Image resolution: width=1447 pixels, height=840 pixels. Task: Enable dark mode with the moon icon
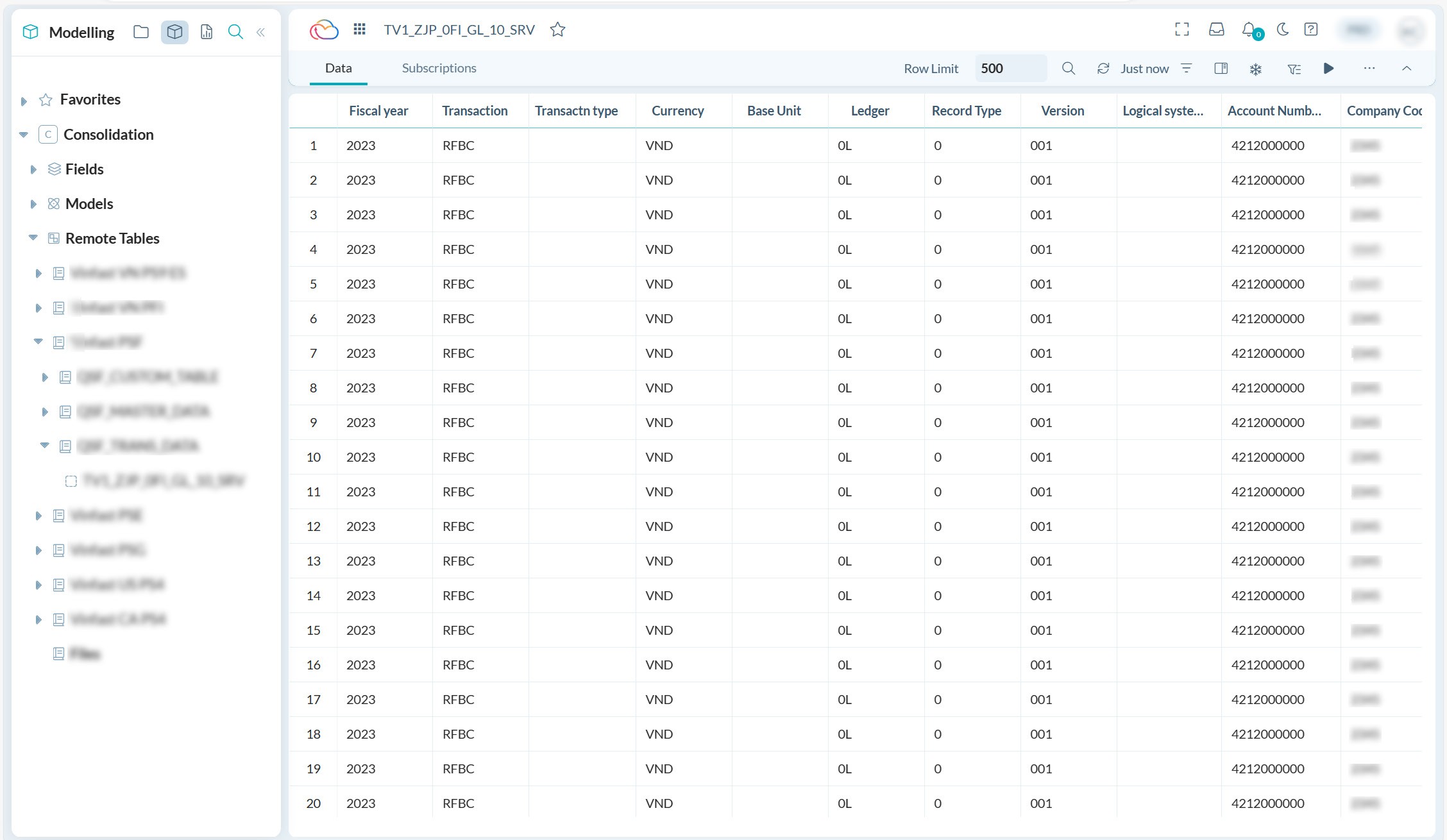[1283, 29]
